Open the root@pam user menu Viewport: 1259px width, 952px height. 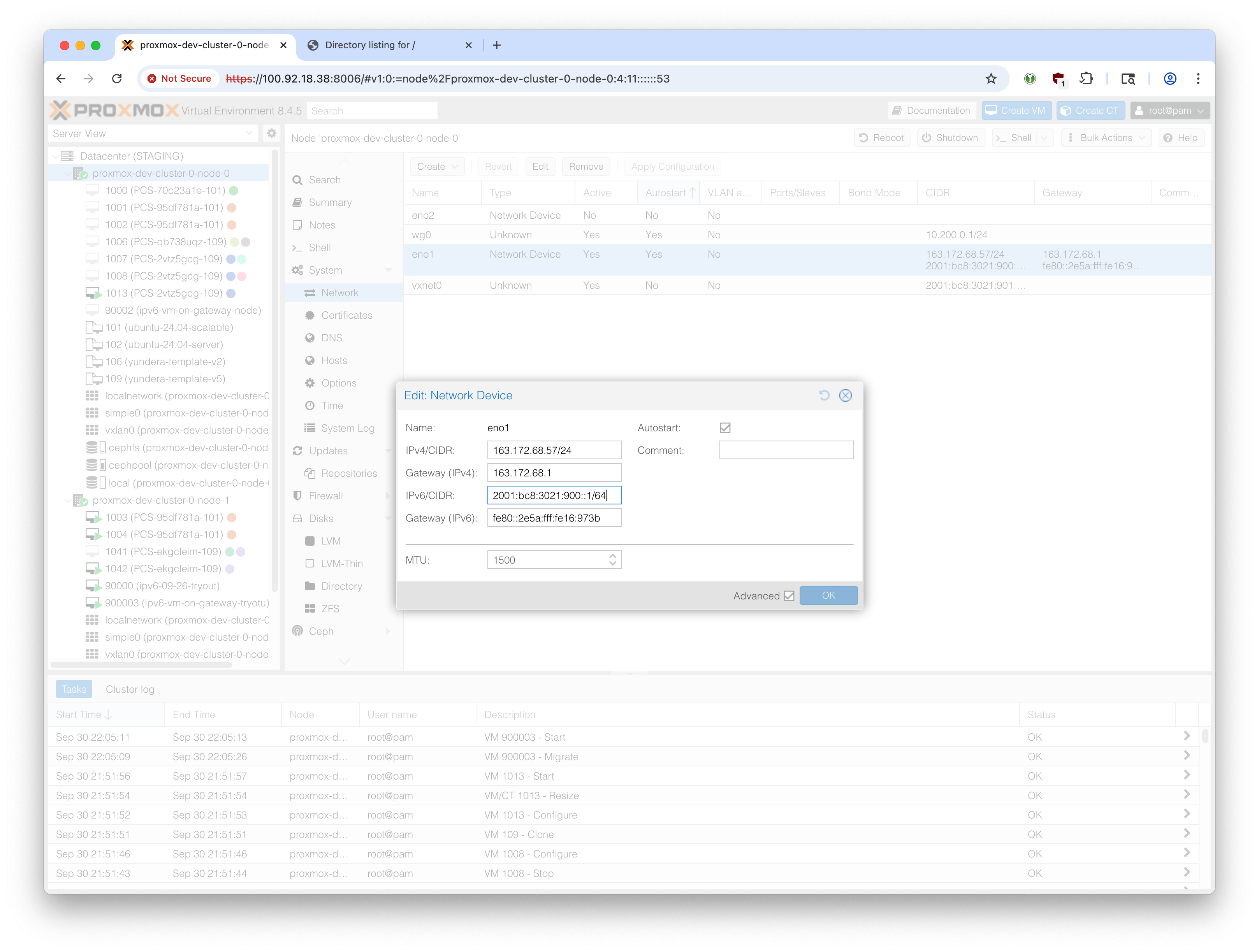[x=1169, y=111]
